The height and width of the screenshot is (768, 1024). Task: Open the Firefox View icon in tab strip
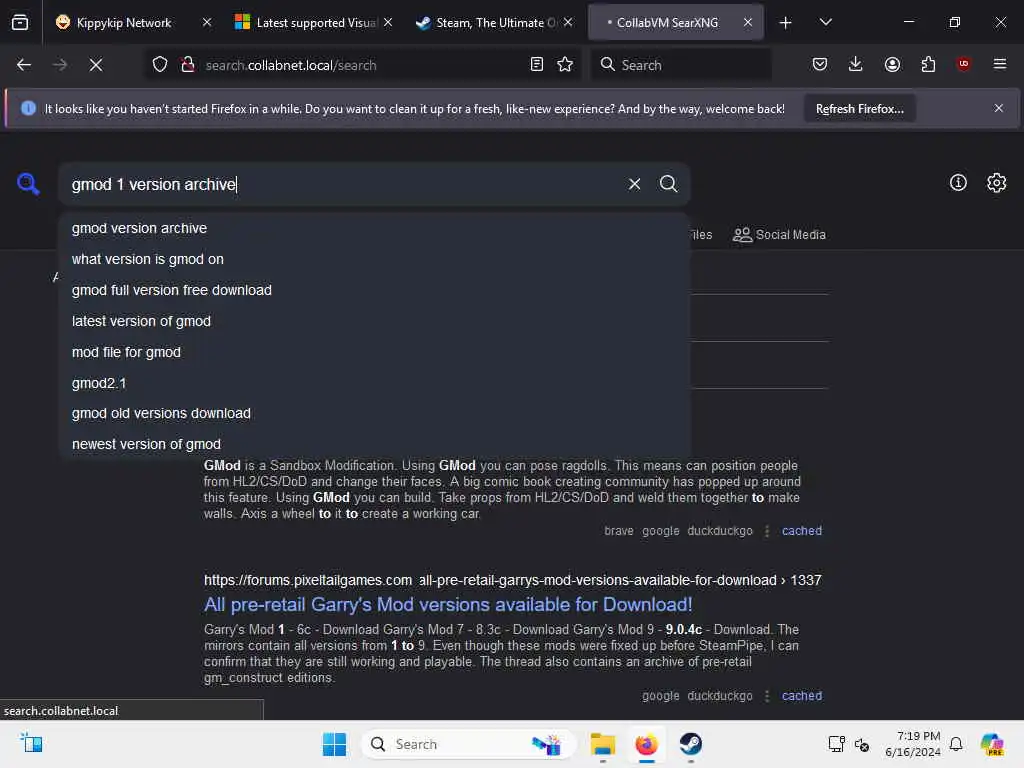20,23
